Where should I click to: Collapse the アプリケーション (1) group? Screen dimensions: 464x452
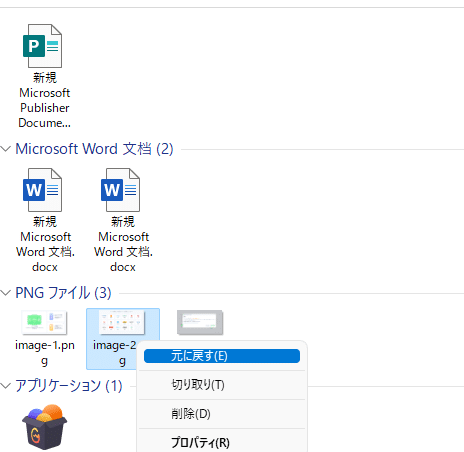point(6,386)
